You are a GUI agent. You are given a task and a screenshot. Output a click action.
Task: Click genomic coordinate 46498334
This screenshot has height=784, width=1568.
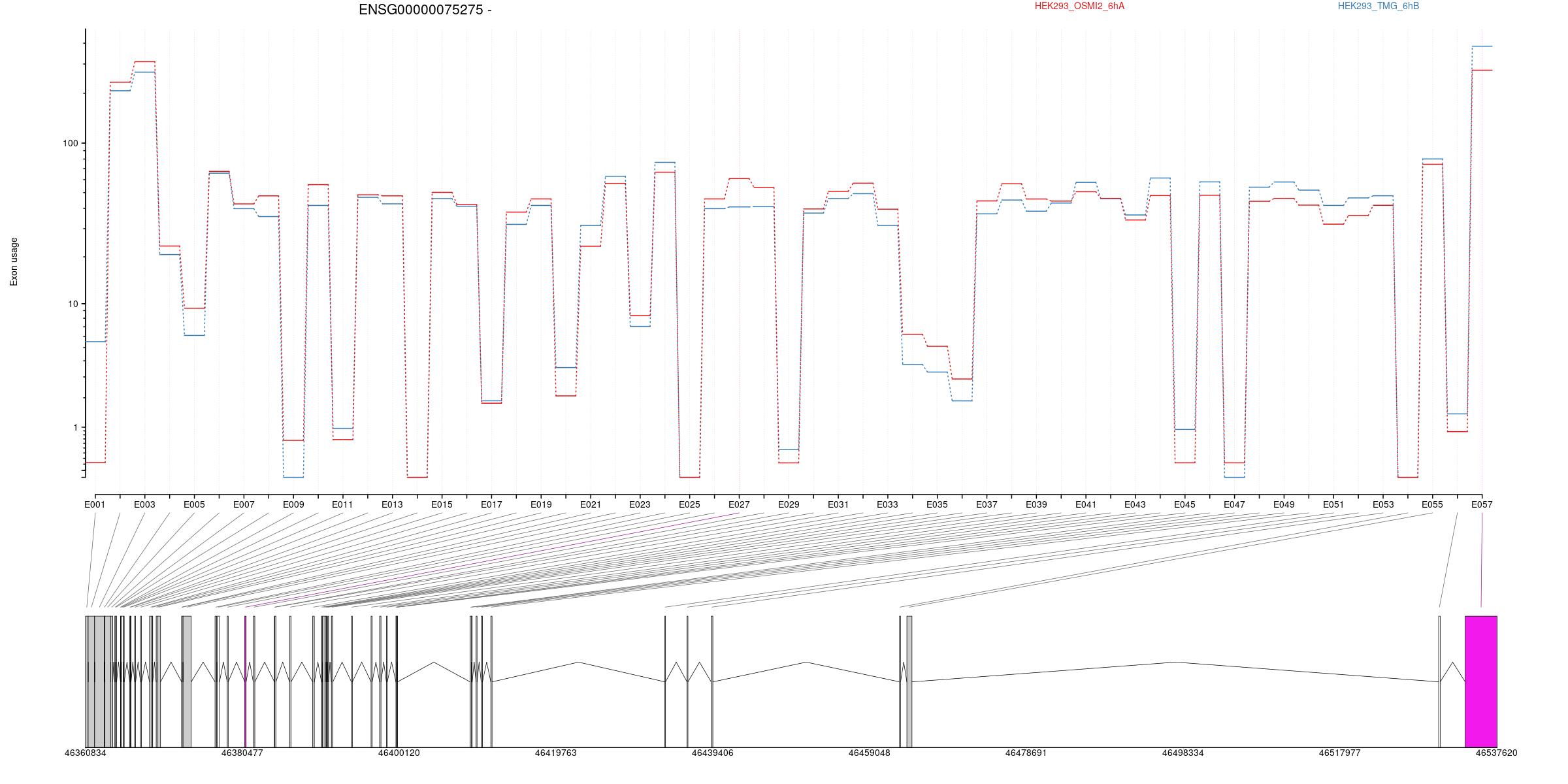(x=1183, y=753)
